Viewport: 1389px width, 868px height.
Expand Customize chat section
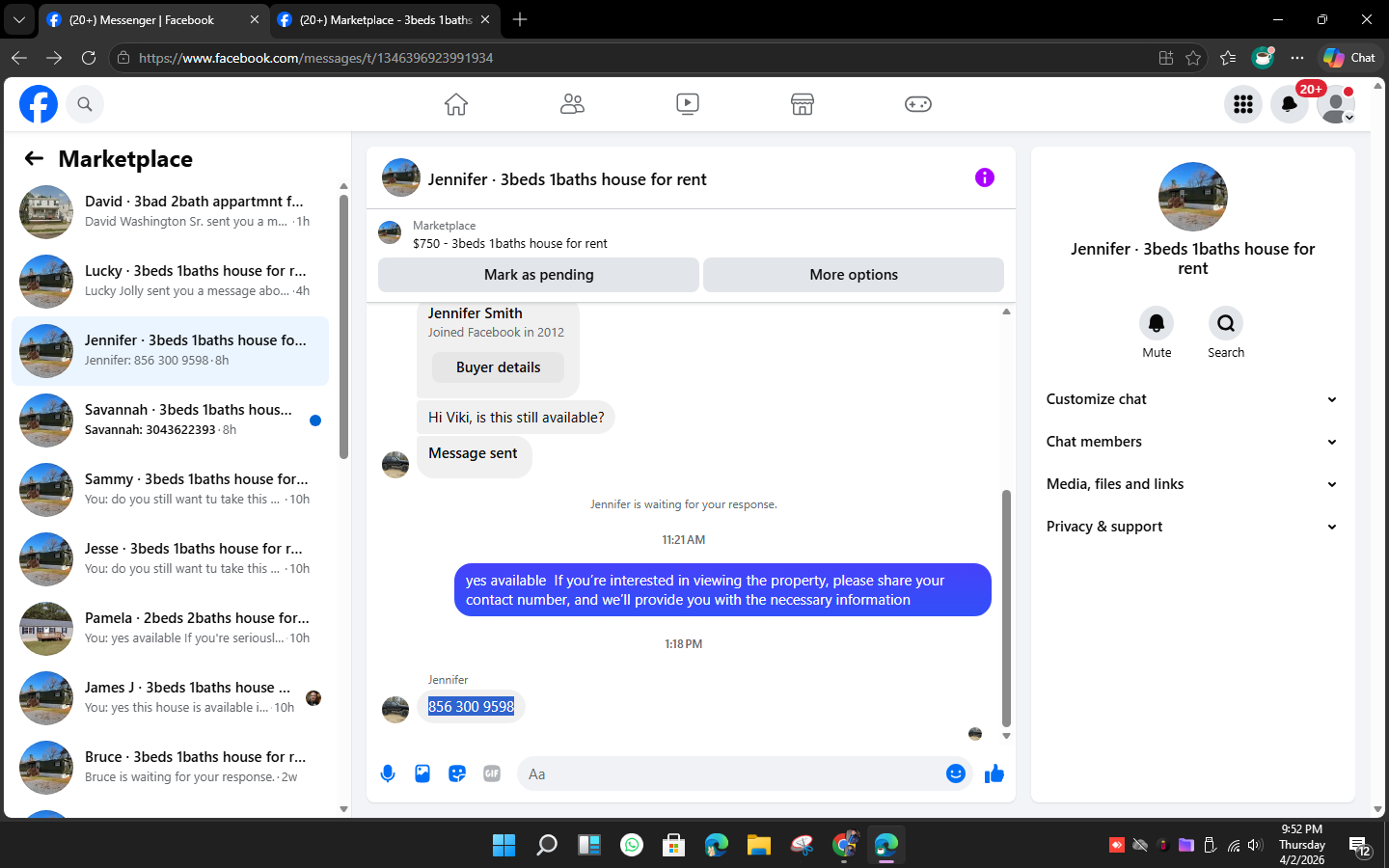tap(1192, 399)
